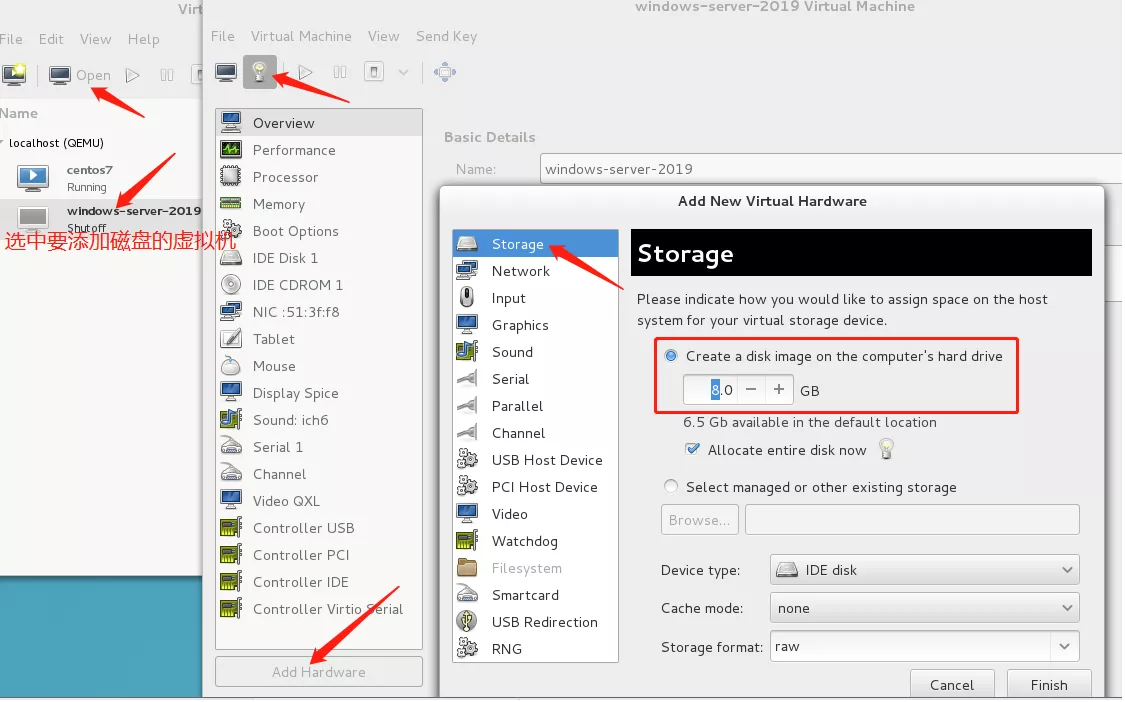Image resolution: width=1125 pixels, height=702 pixels.
Task: Select Network in the hardware type list
Action: tap(520, 271)
